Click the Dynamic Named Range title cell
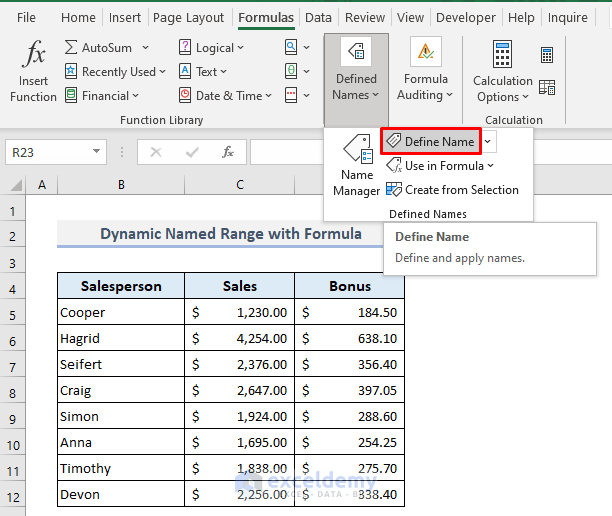Screen dimensions: 612x516 coord(230,234)
